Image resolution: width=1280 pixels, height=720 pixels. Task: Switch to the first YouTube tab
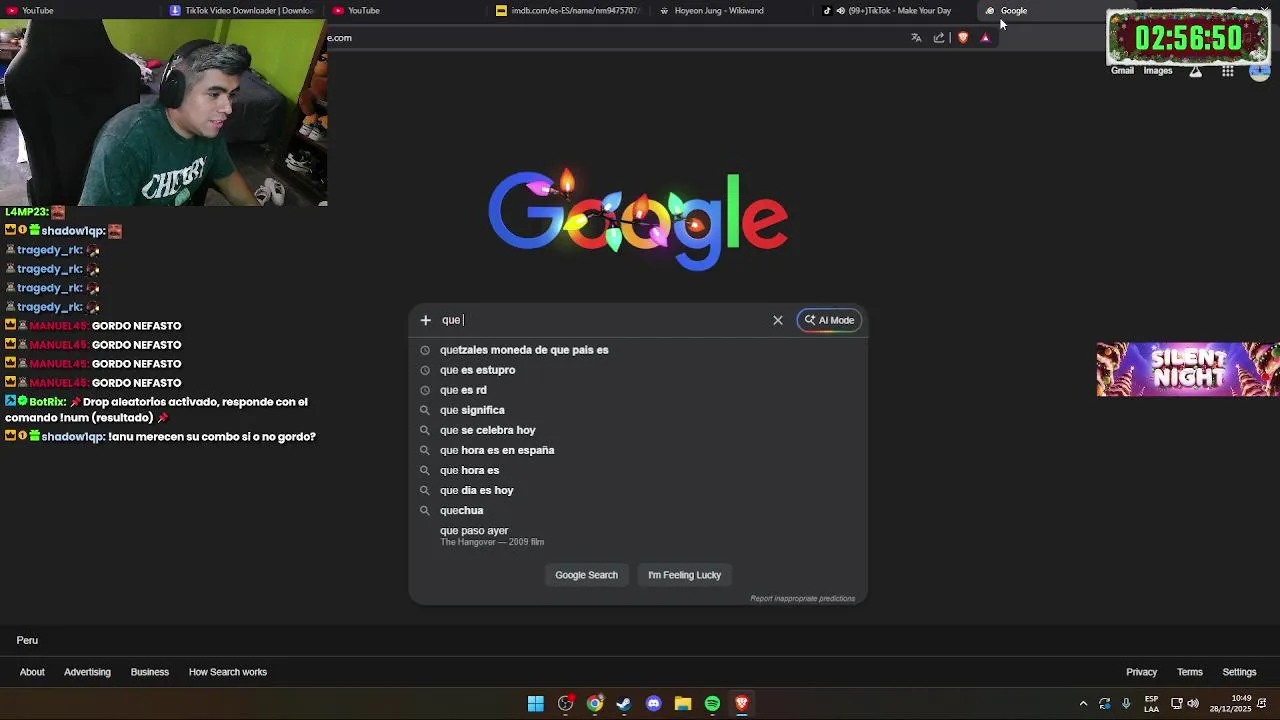click(80, 11)
